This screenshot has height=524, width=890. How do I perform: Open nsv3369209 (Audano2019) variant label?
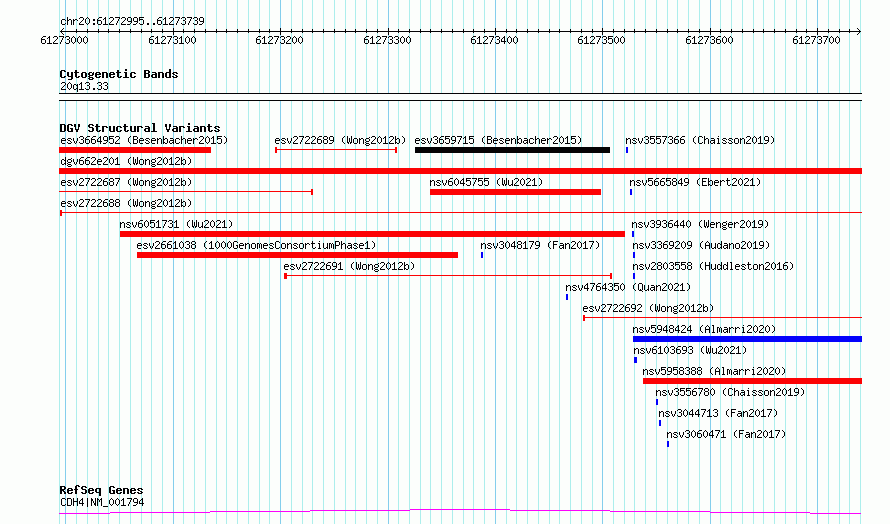point(701,245)
